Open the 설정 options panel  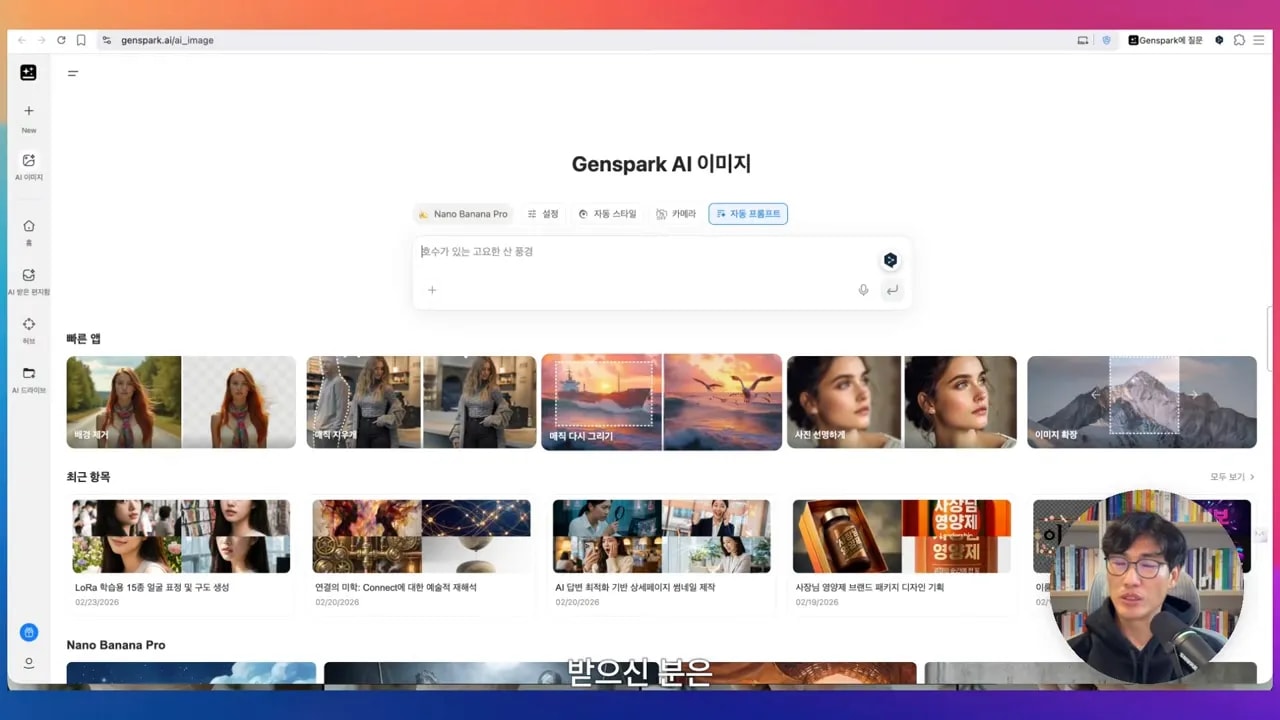click(542, 213)
